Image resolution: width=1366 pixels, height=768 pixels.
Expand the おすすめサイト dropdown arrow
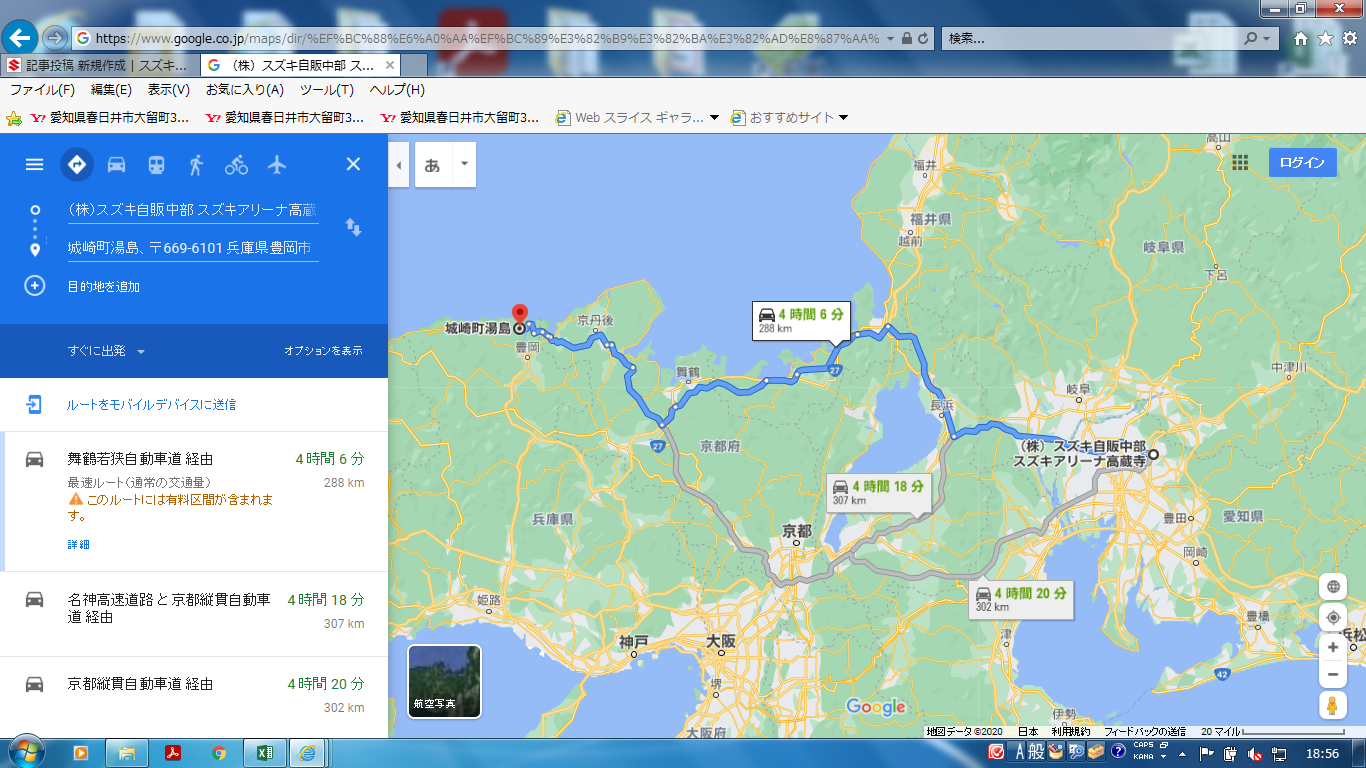[x=843, y=117]
